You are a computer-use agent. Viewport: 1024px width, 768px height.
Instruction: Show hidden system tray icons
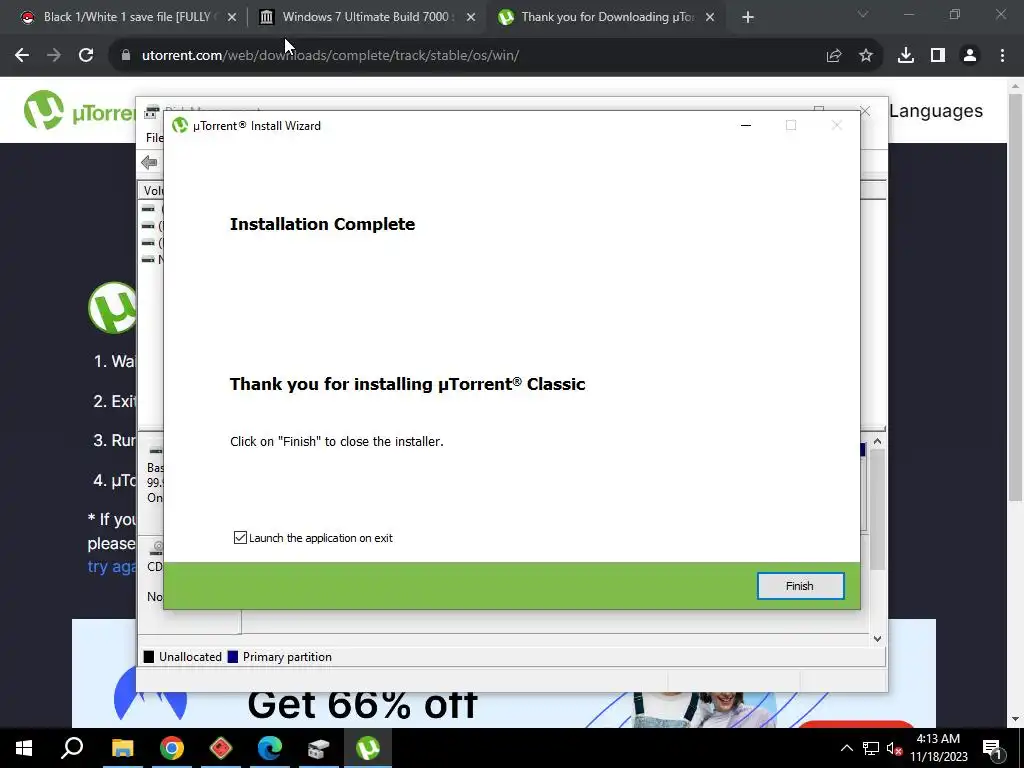[x=846, y=748]
